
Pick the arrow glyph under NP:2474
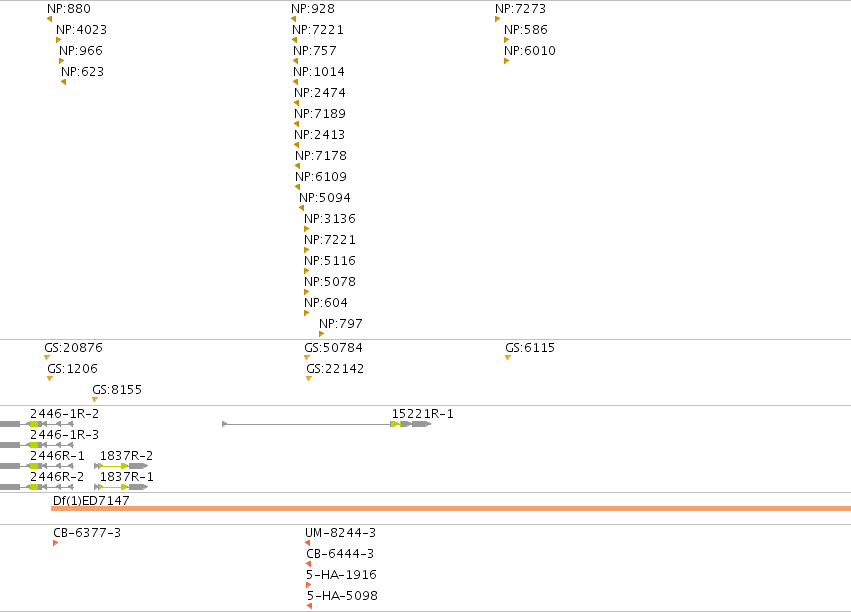point(296,103)
